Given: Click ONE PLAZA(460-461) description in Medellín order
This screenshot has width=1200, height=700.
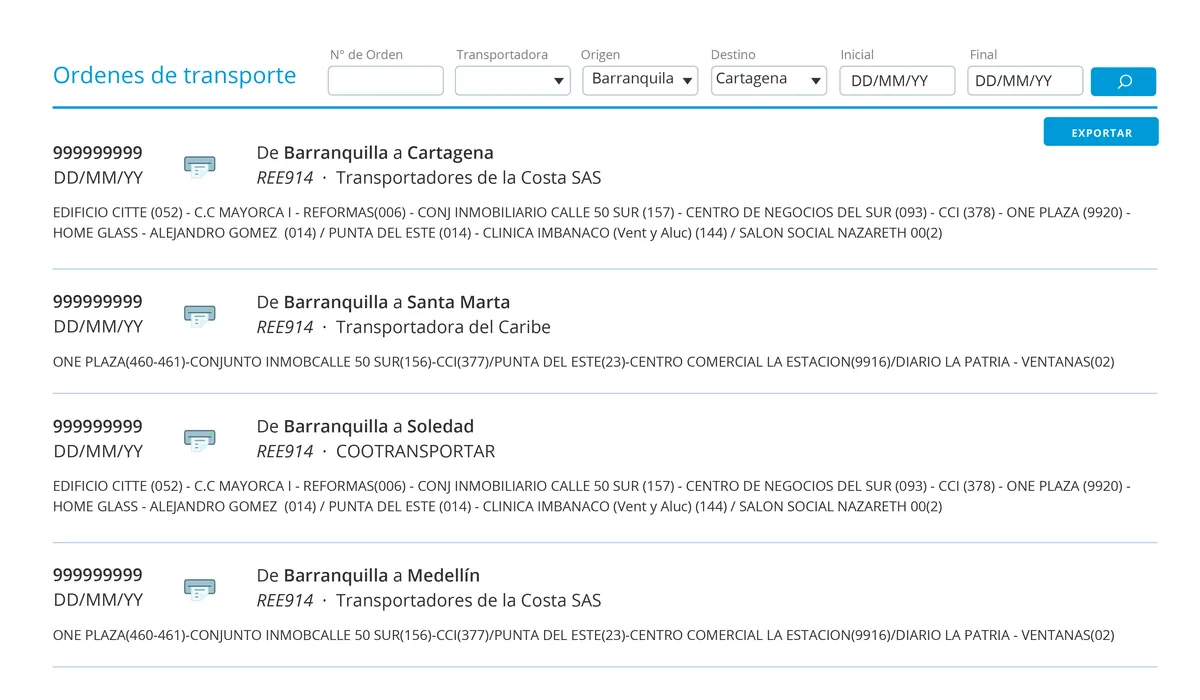Looking at the screenshot, I should tap(583, 635).
